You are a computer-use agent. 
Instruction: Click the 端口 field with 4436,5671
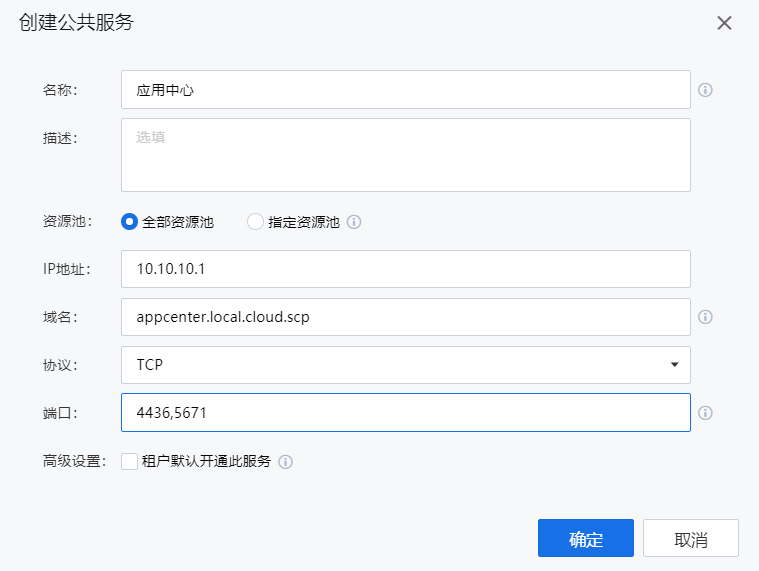[x=405, y=412]
